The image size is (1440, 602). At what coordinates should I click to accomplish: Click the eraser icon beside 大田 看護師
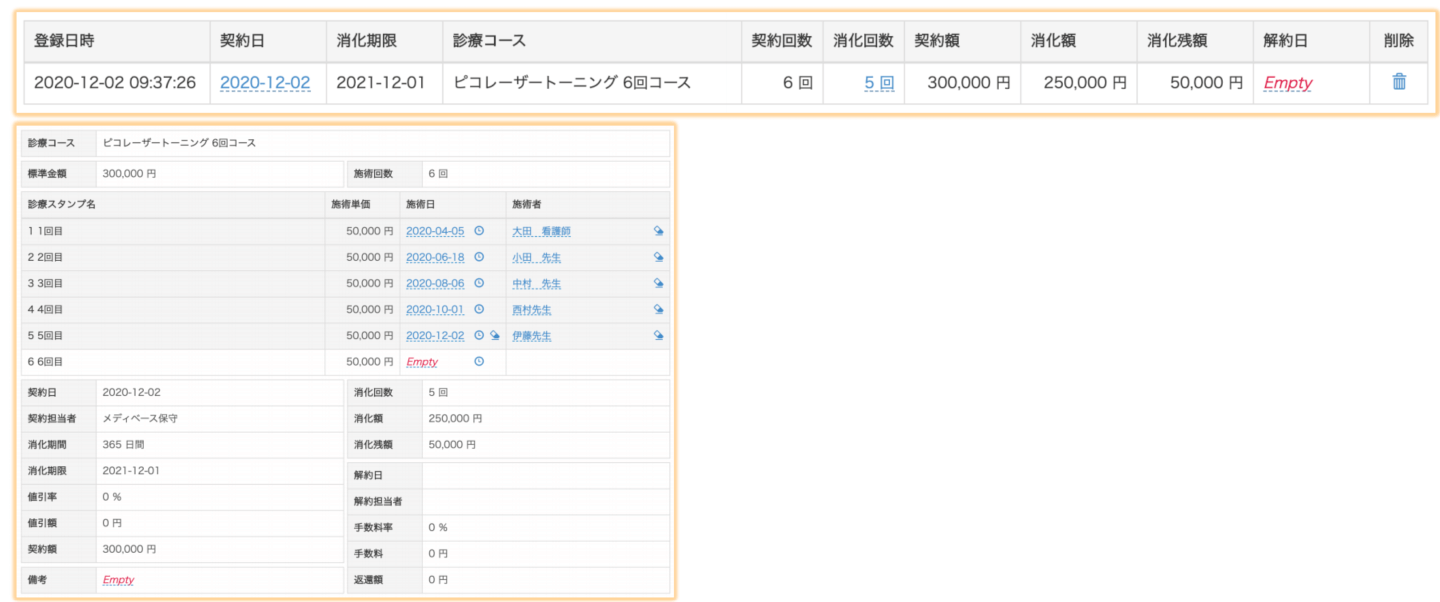point(658,231)
